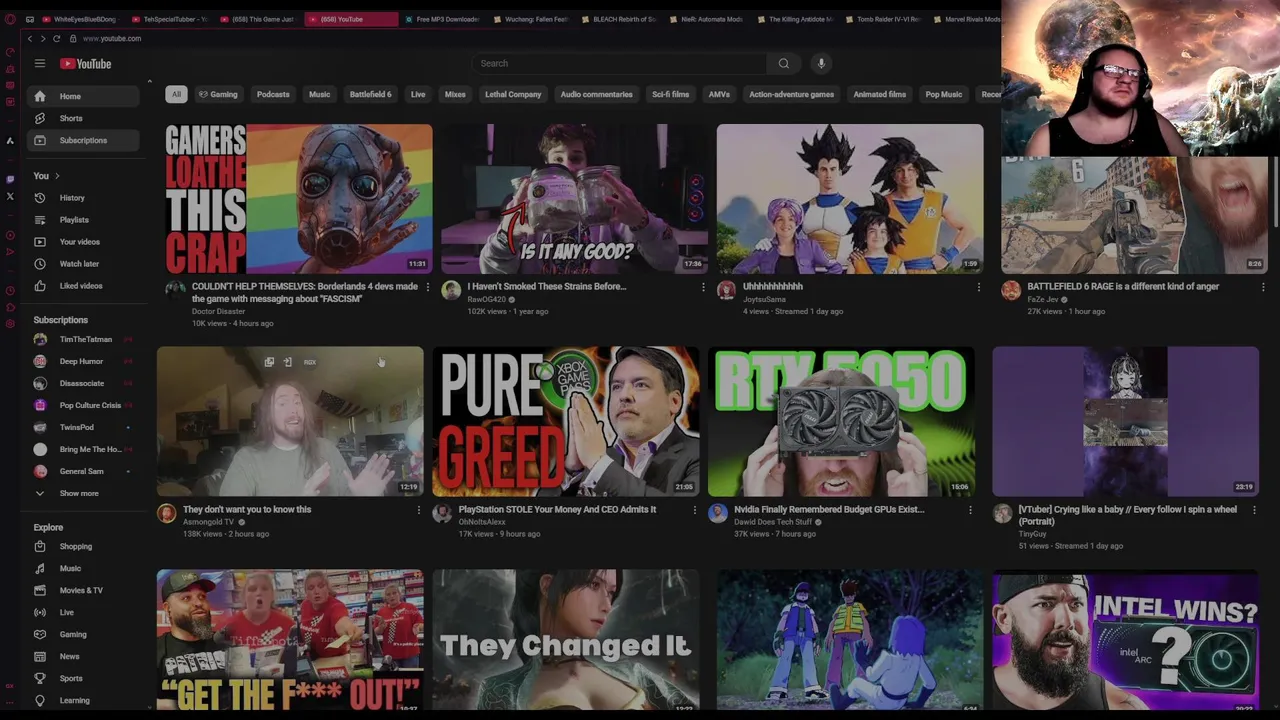Screen dimensions: 1280x720
Task: Open the Intel Wins? video thumbnail
Action: [1126, 640]
